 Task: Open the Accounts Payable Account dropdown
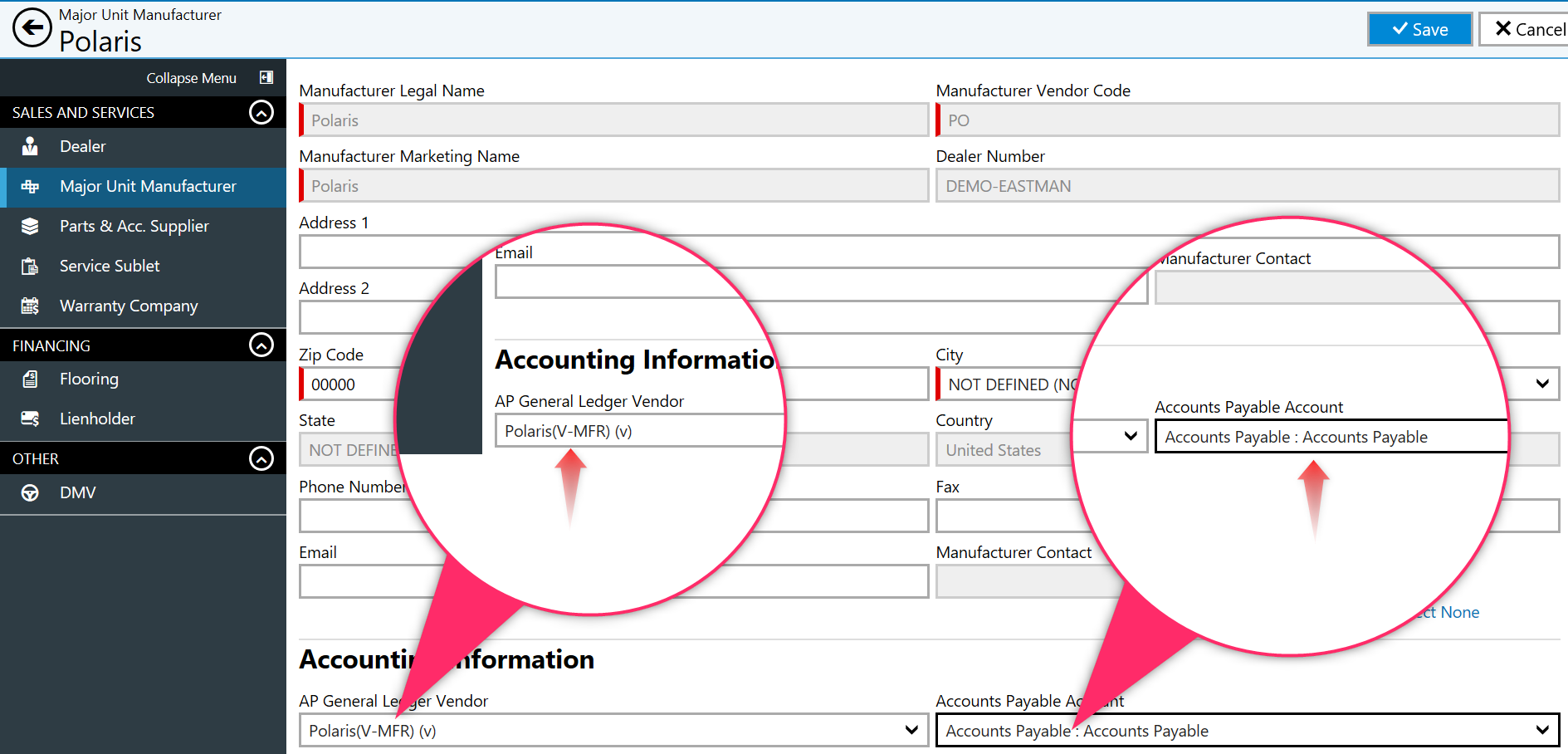1248,730
